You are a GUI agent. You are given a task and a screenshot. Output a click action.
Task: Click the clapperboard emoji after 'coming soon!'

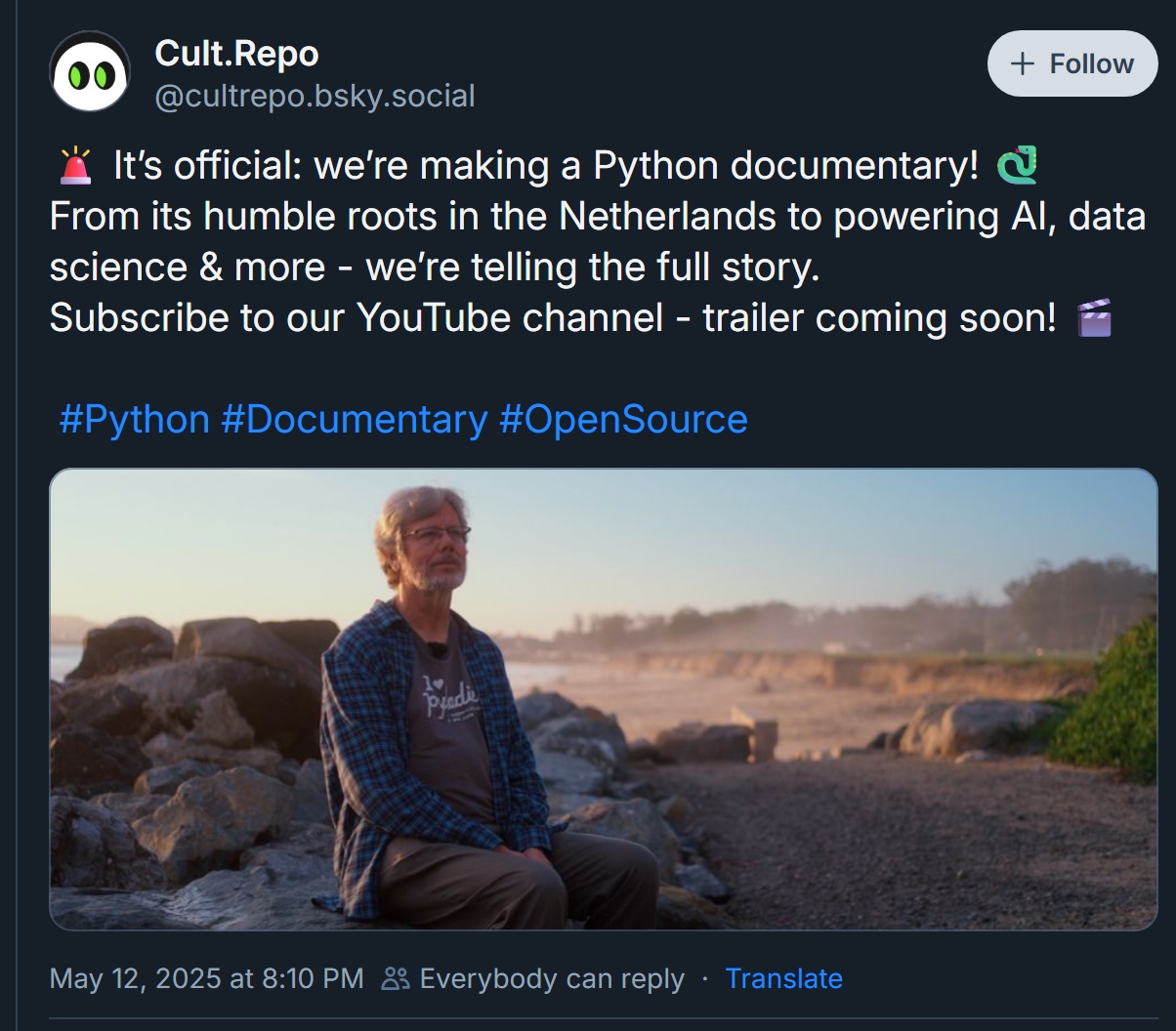pyautogui.click(x=1094, y=318)
